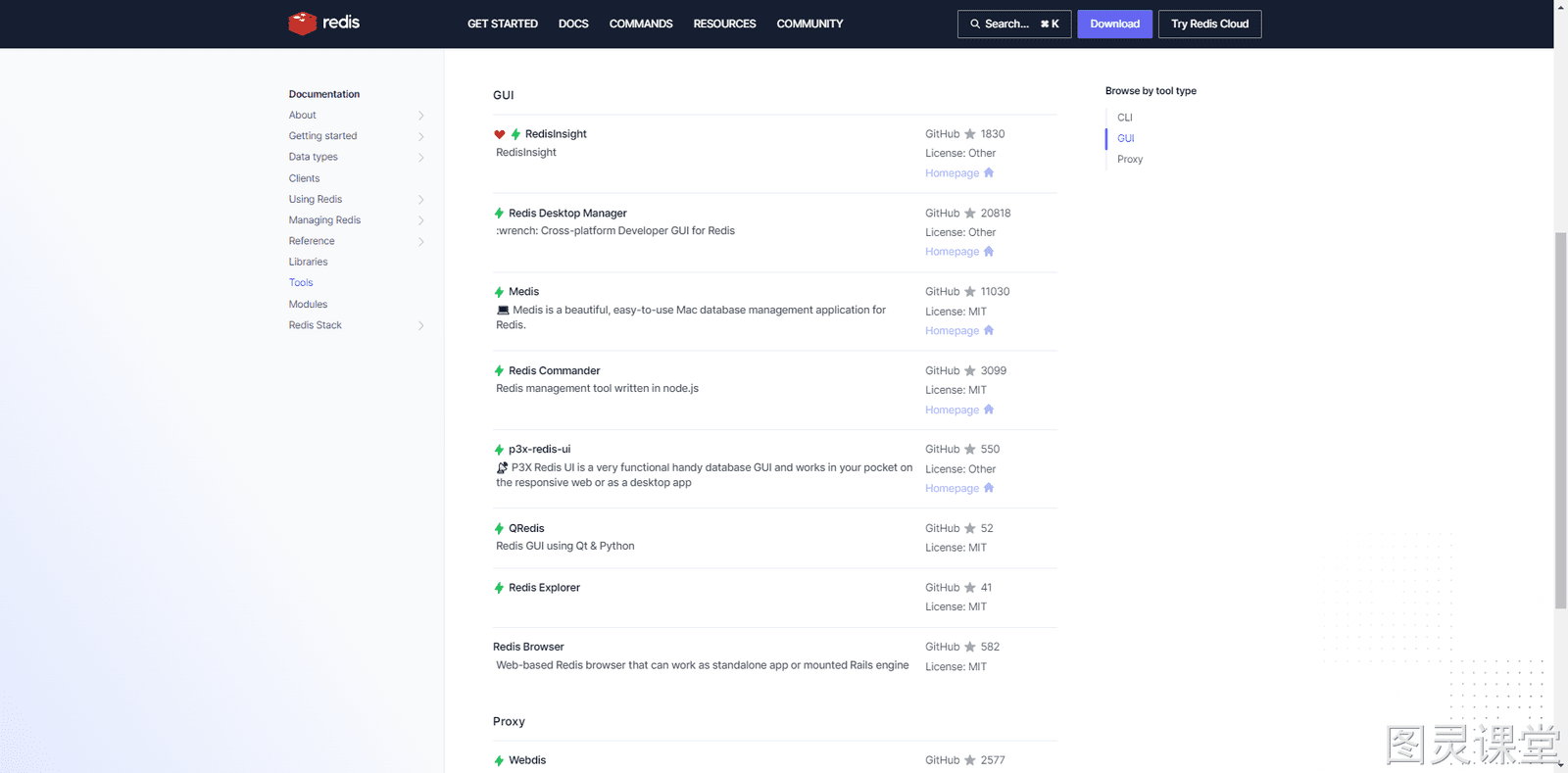Click the GitHub star icon for p3x-redis-ui
Viewport: 1568px width, 773px height.
point(970,449)
